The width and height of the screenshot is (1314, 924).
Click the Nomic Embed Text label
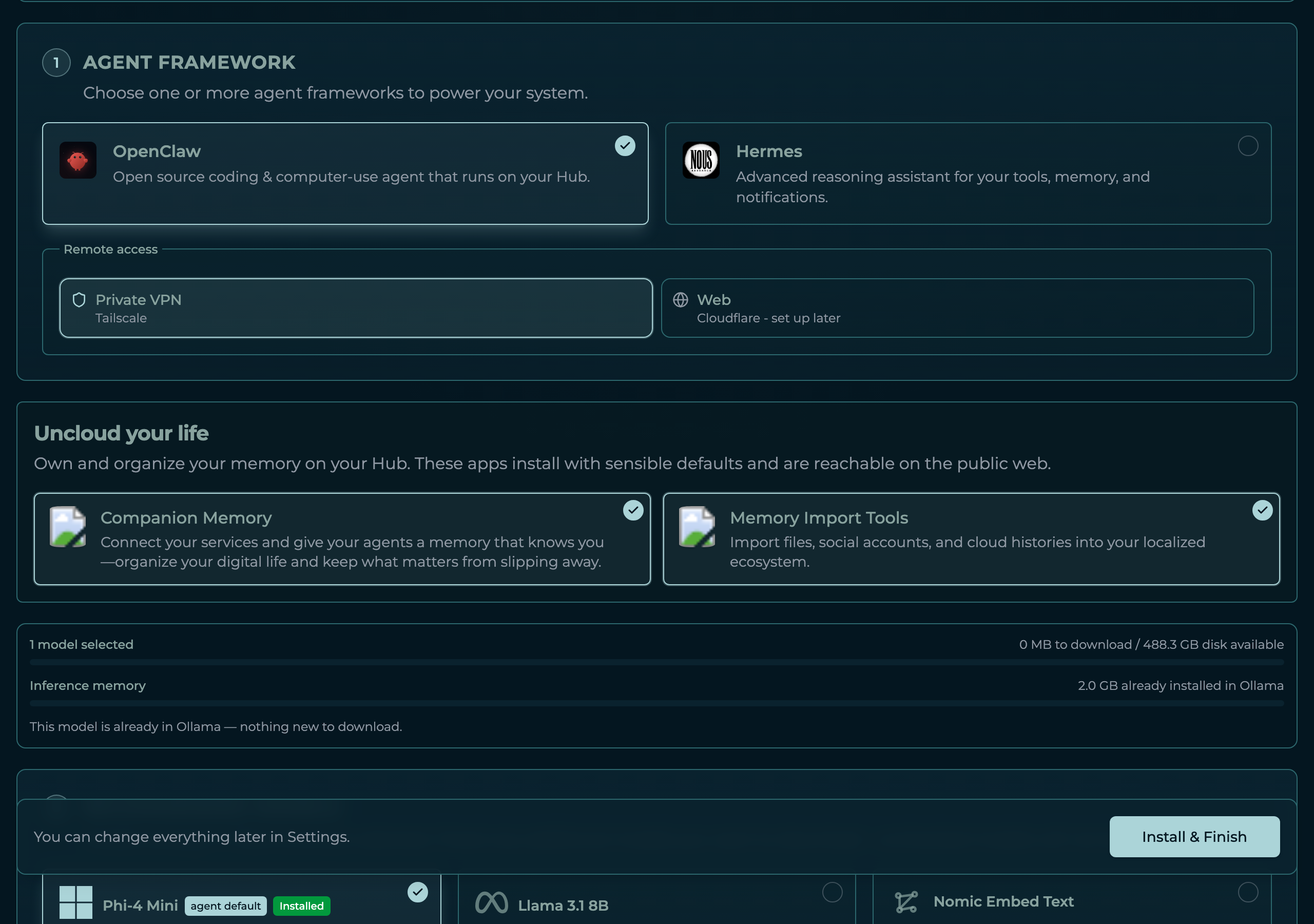1003,902
